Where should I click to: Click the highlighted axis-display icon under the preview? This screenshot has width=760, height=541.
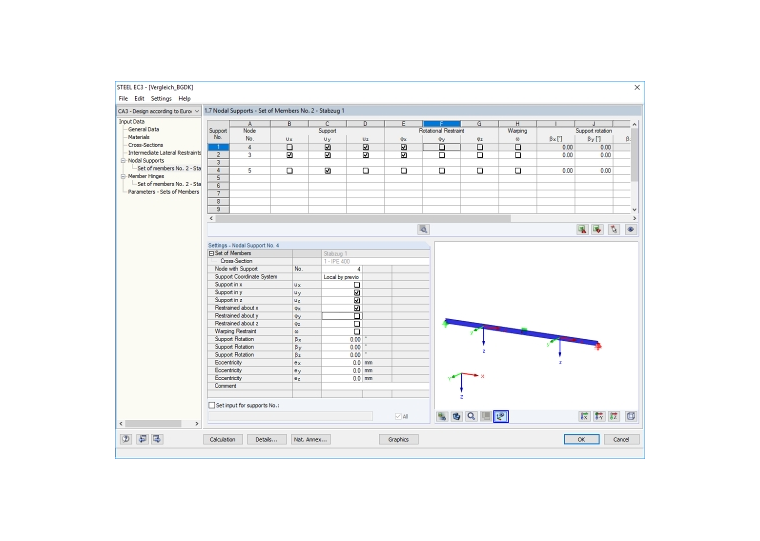click(x=501, y=416)
